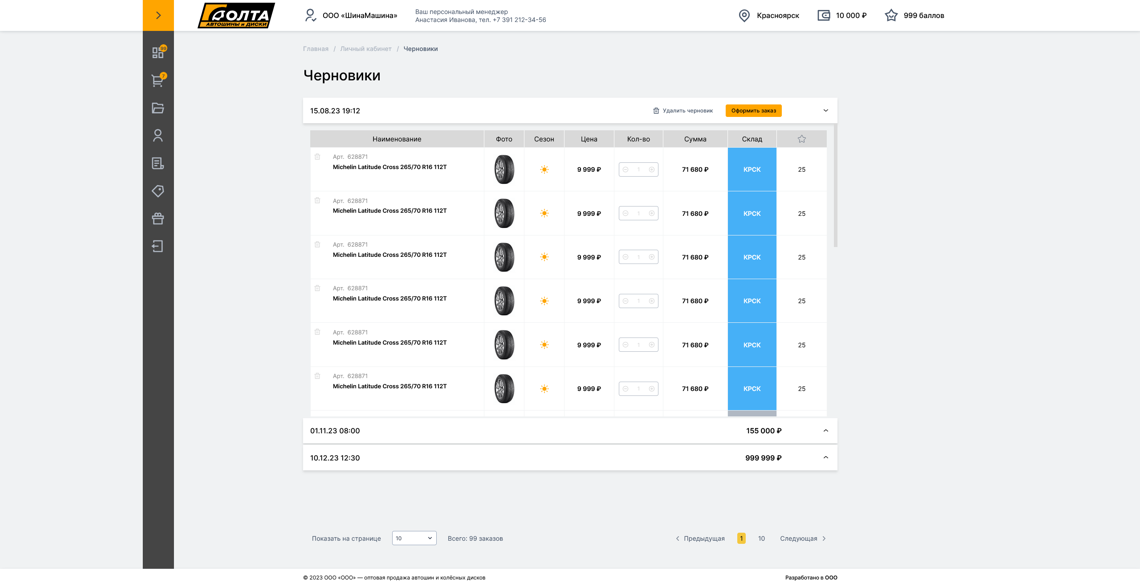This screenshot has width=1140, height=586.
Task: Click the Разработано в ООО footer link
Action: (811, 578)
